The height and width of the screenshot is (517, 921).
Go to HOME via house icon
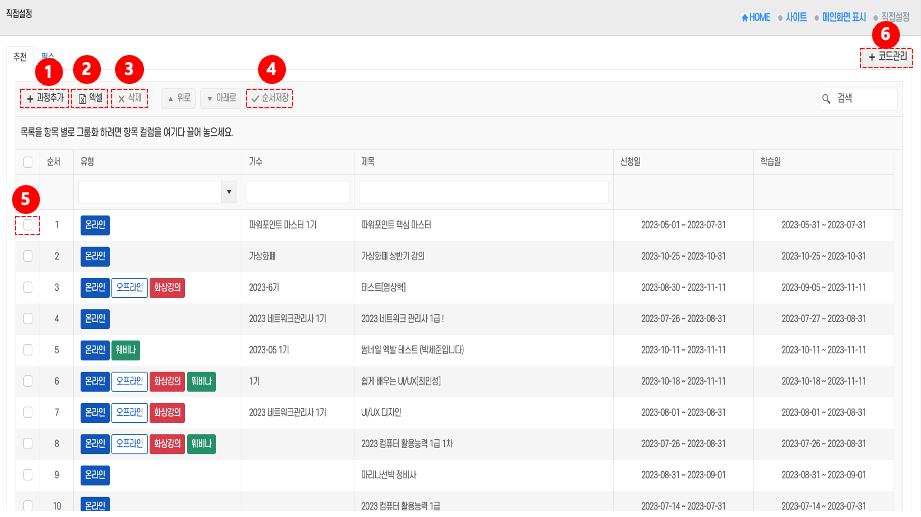tap(755, 17)
